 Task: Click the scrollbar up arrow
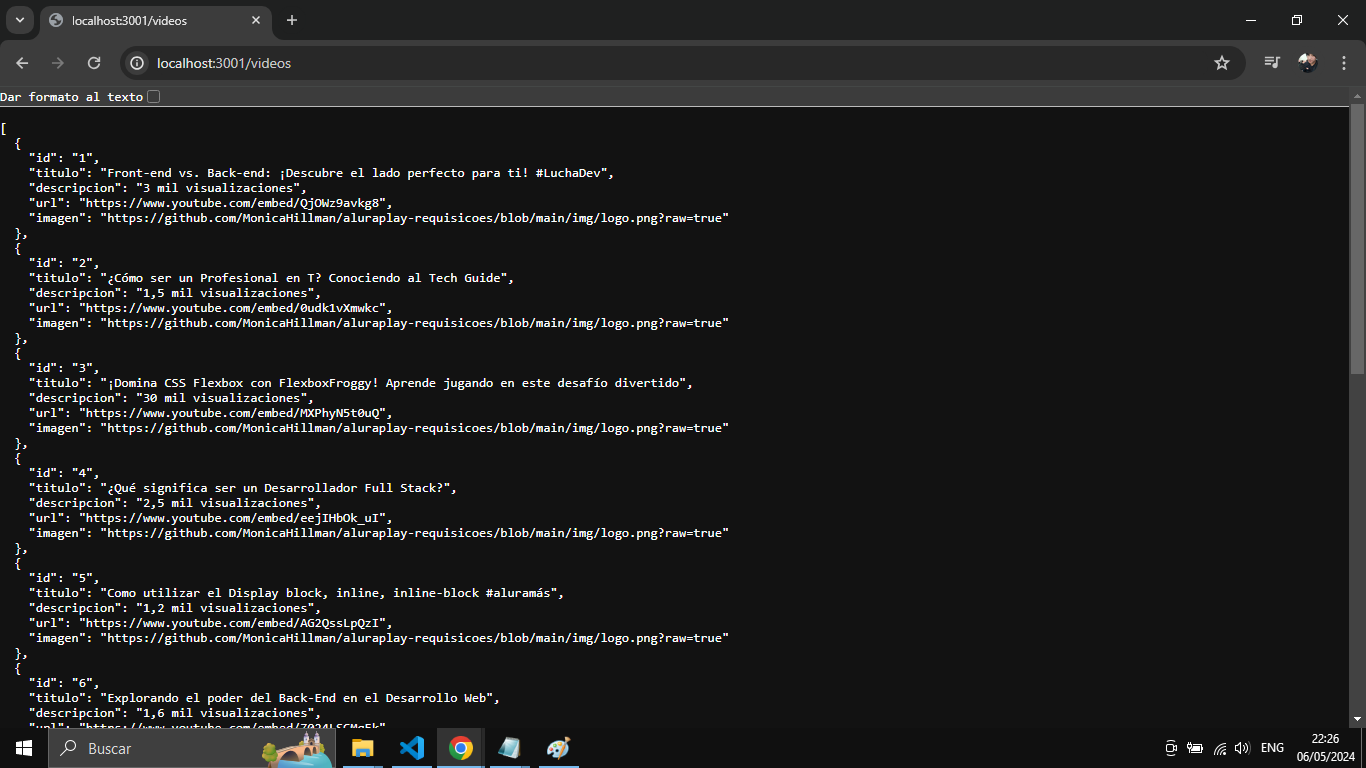(x=1357, y=96)
